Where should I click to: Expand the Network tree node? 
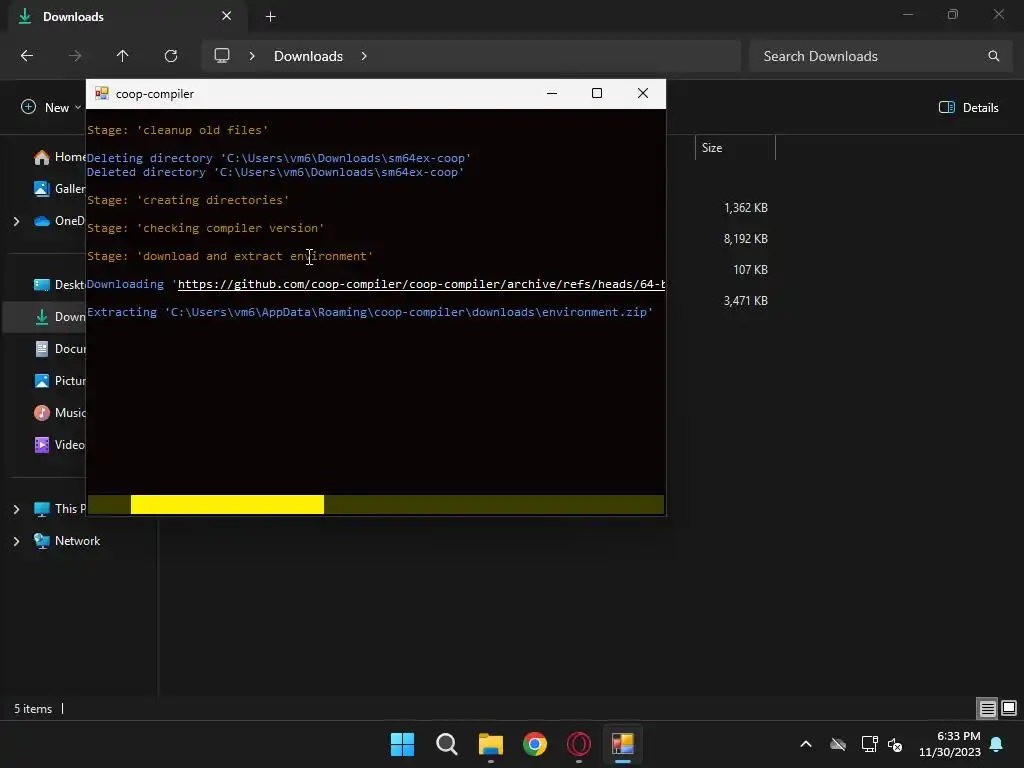(x=16, y=541)
